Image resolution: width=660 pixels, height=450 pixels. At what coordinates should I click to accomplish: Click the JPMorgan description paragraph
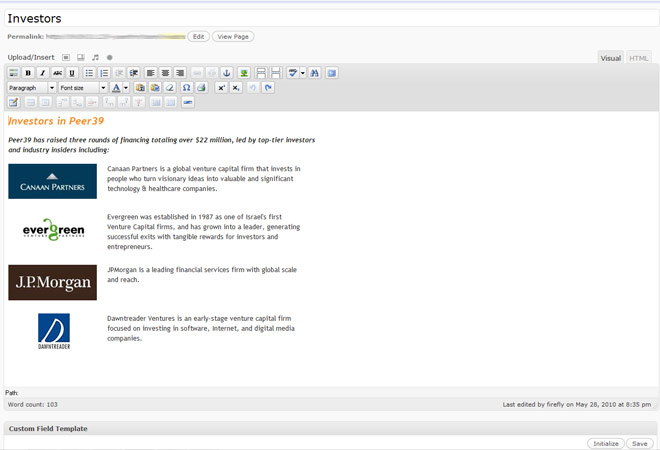click(202, 274)
